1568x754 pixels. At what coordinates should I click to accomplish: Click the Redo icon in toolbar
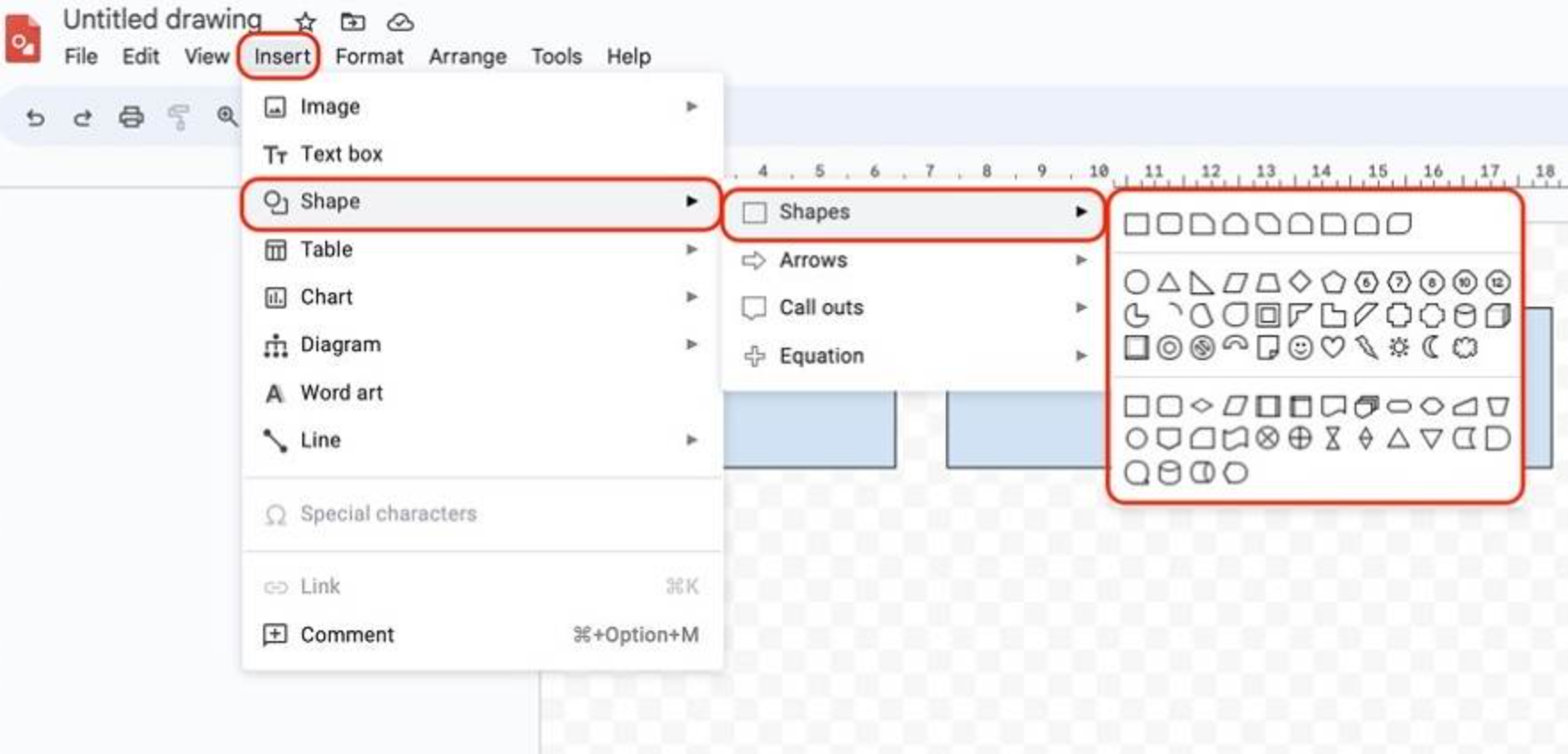(x=83, y=116)
